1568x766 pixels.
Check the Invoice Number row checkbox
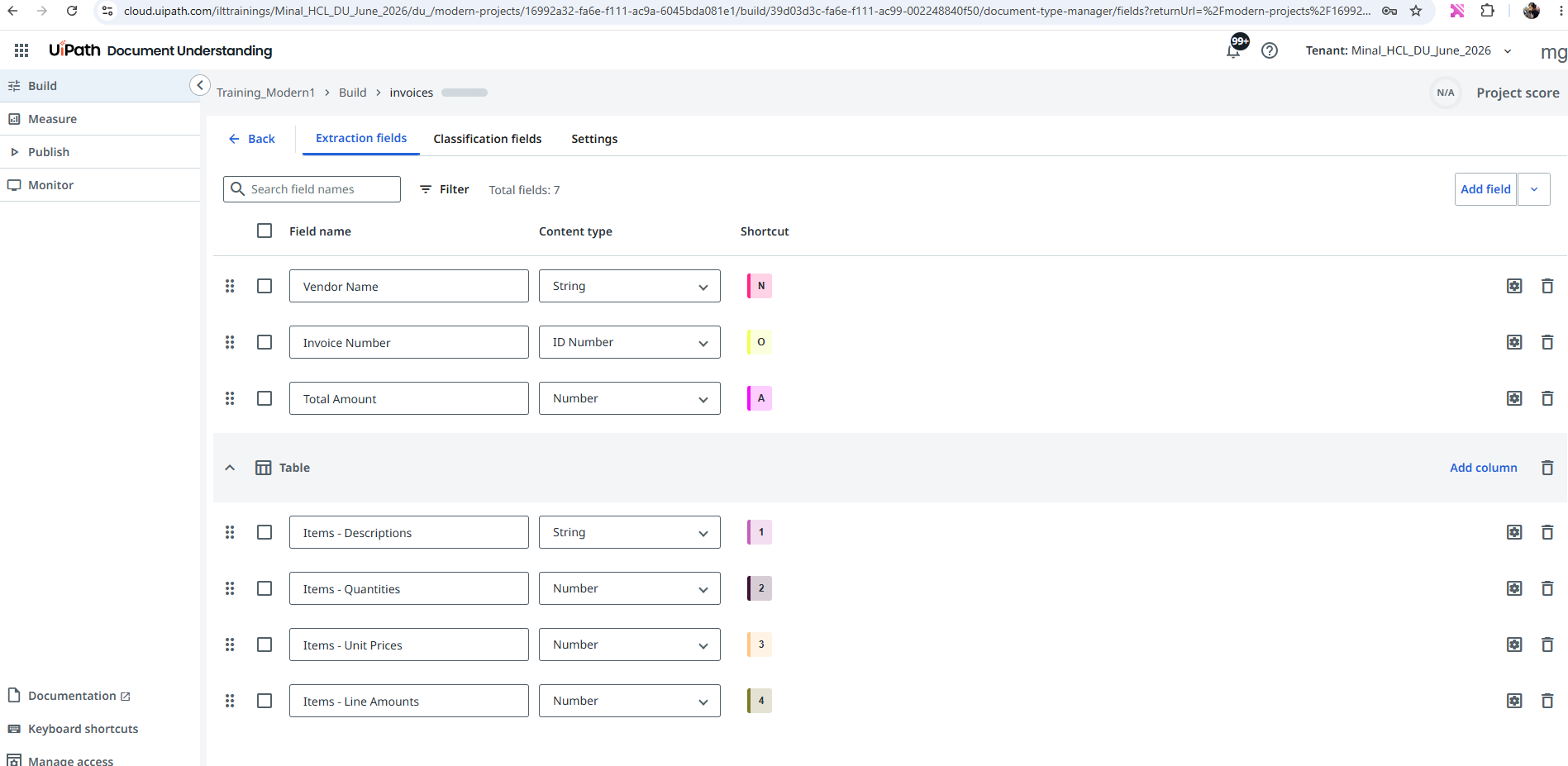tap(265, 342)
